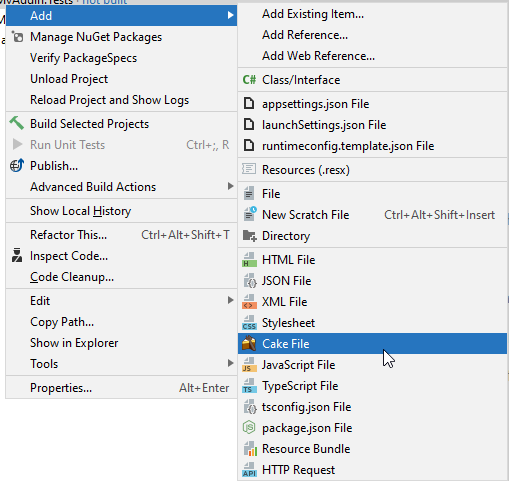Select Build Selected Projects
Image resolution: width=509 pixels, height=481 pixels.
(121, 124)
